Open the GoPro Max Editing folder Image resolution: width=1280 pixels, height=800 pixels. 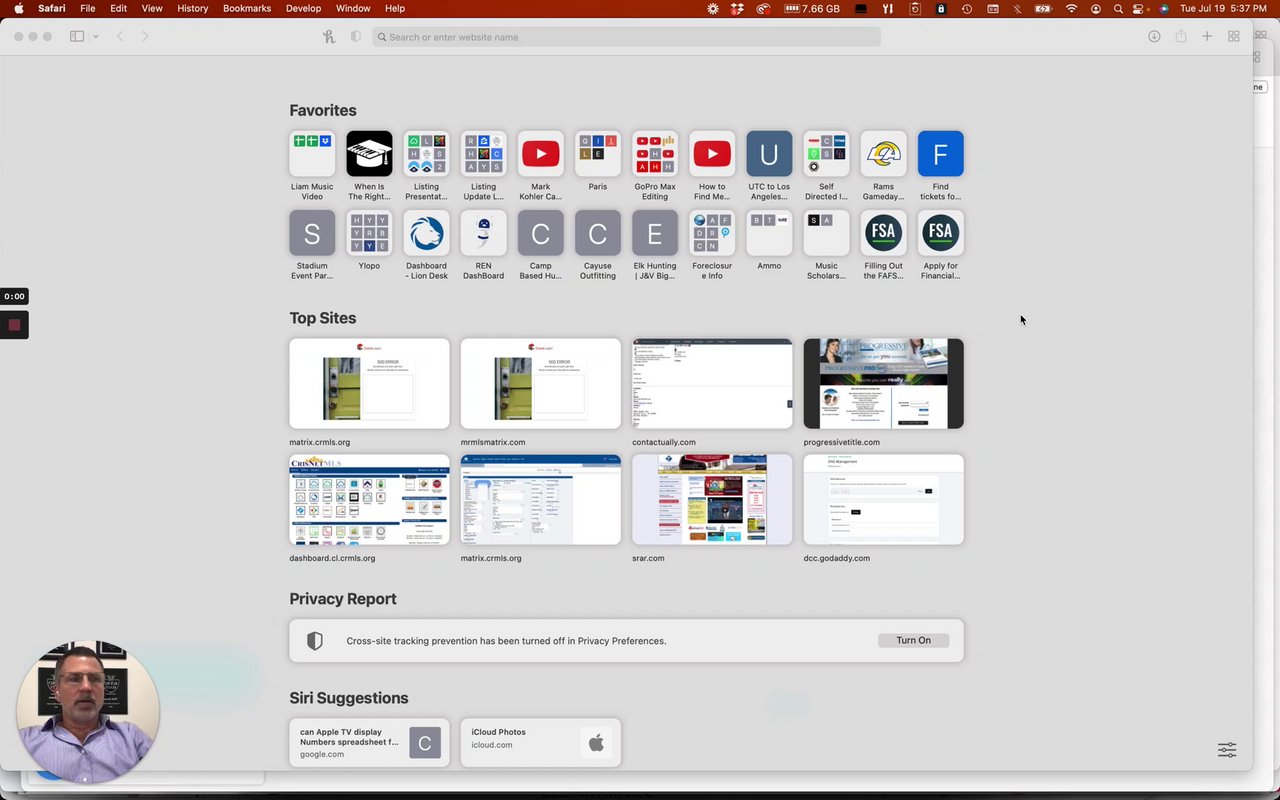(655, 154)
